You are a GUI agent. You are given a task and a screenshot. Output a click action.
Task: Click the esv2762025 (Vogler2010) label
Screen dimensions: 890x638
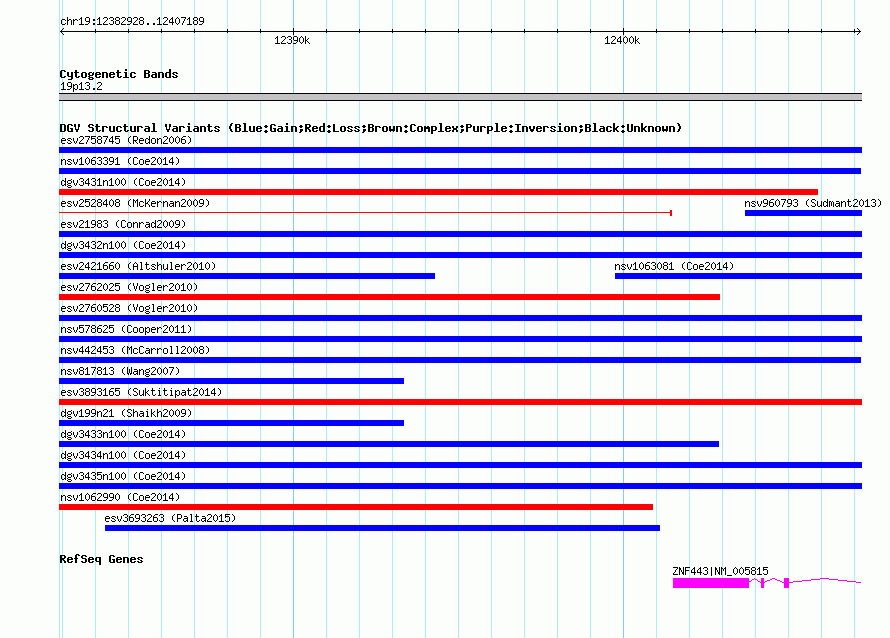click(x=129, y=287)
